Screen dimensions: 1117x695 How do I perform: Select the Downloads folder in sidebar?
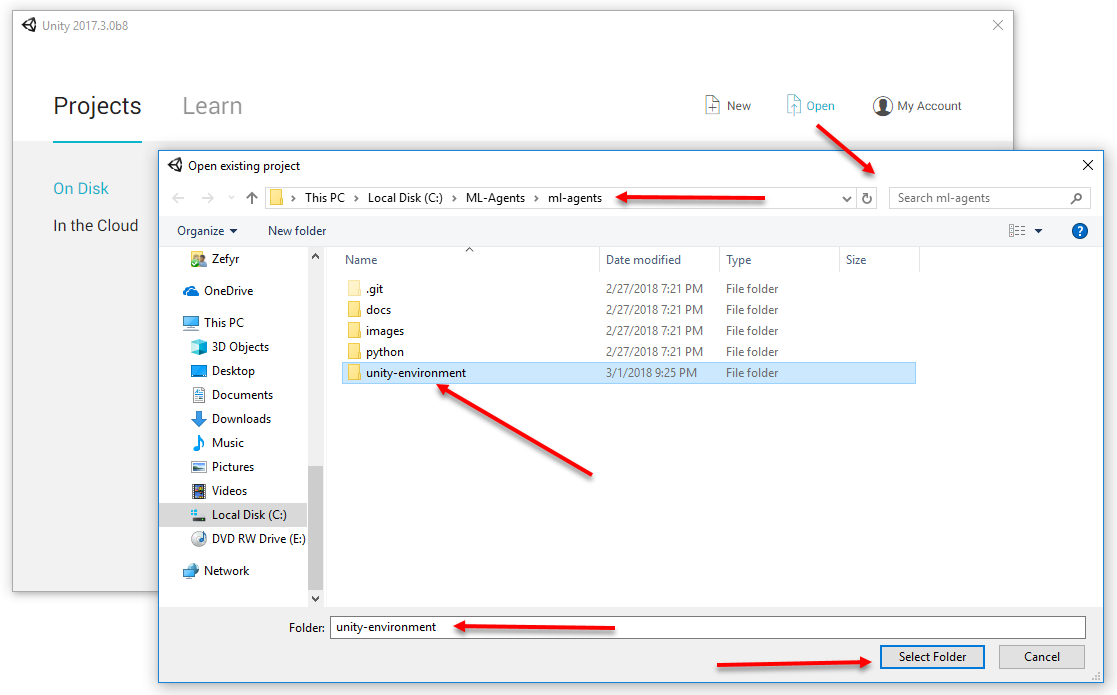[241, 419]
